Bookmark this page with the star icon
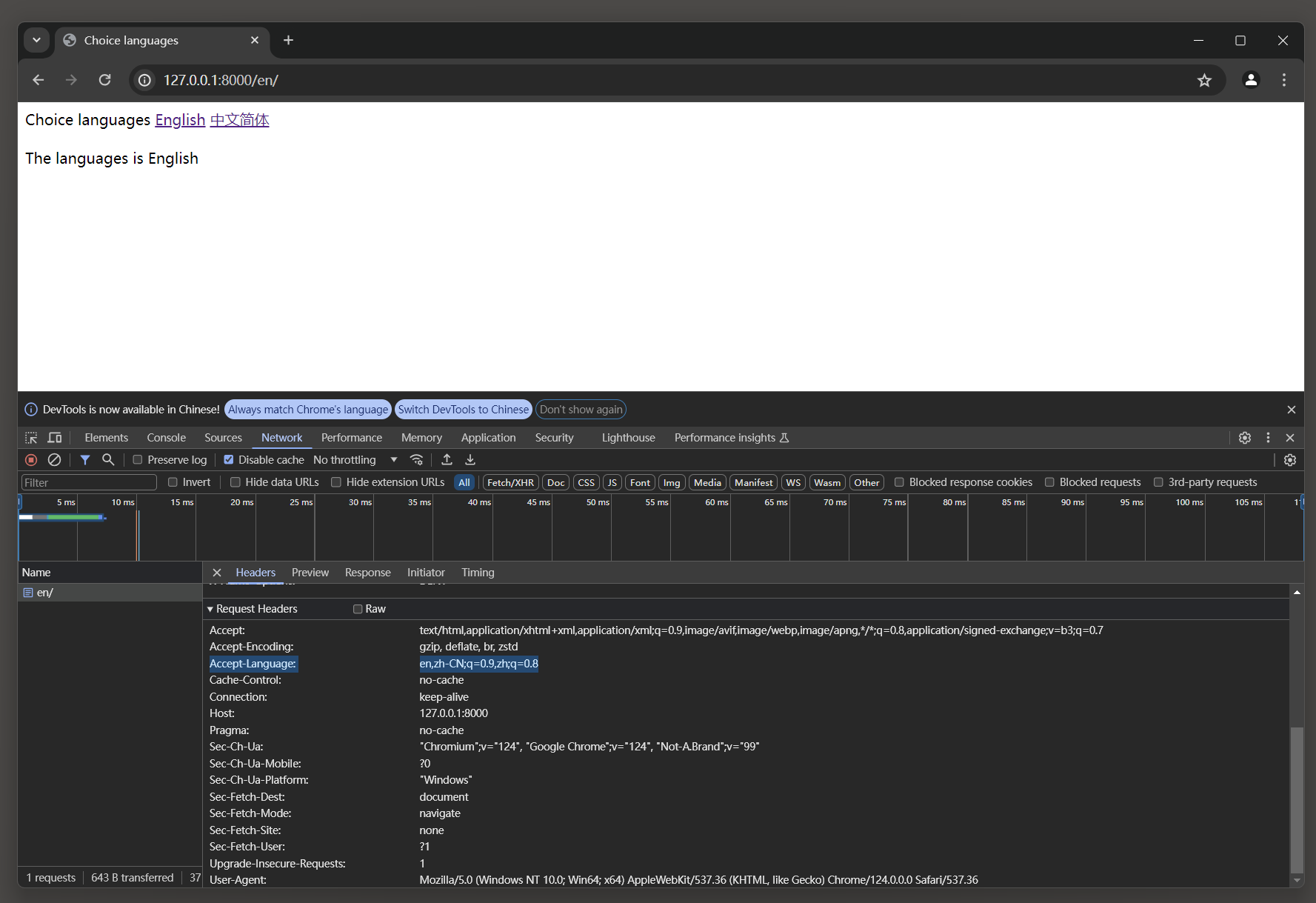 [x=1204, y=80]
